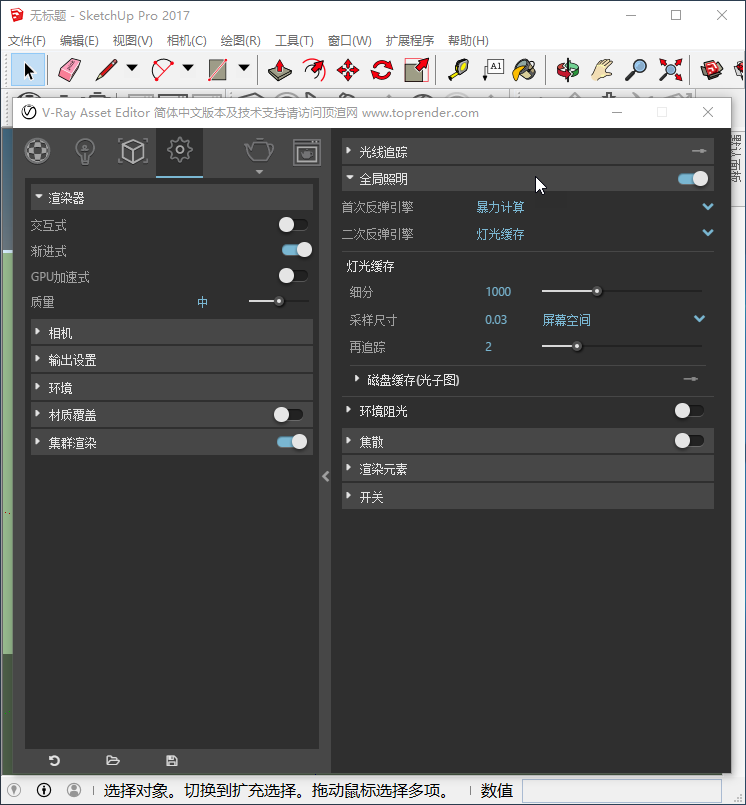Viewport: 746px width, 805px height.
Task: Choose the Rotate tool with red circular arrows
Action: (382, 69)
